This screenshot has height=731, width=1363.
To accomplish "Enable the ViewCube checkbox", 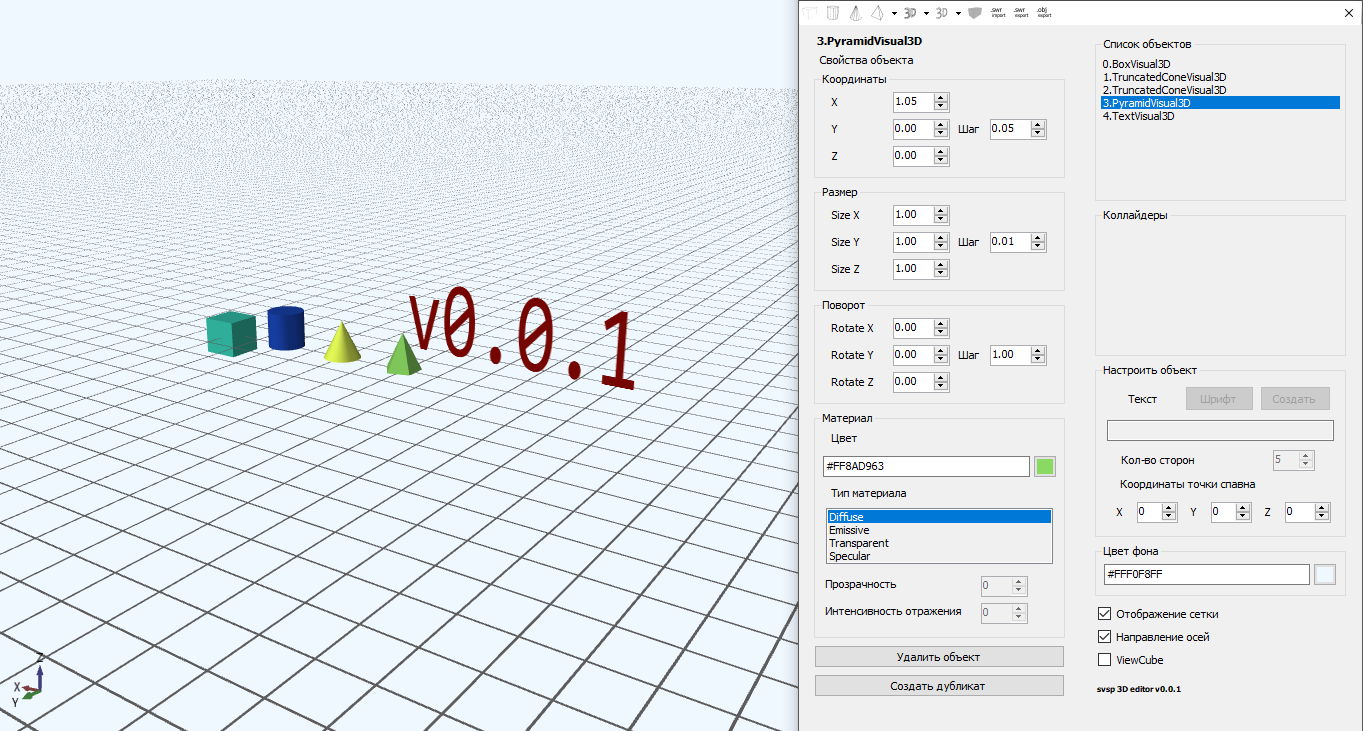I will (1104, 659).
